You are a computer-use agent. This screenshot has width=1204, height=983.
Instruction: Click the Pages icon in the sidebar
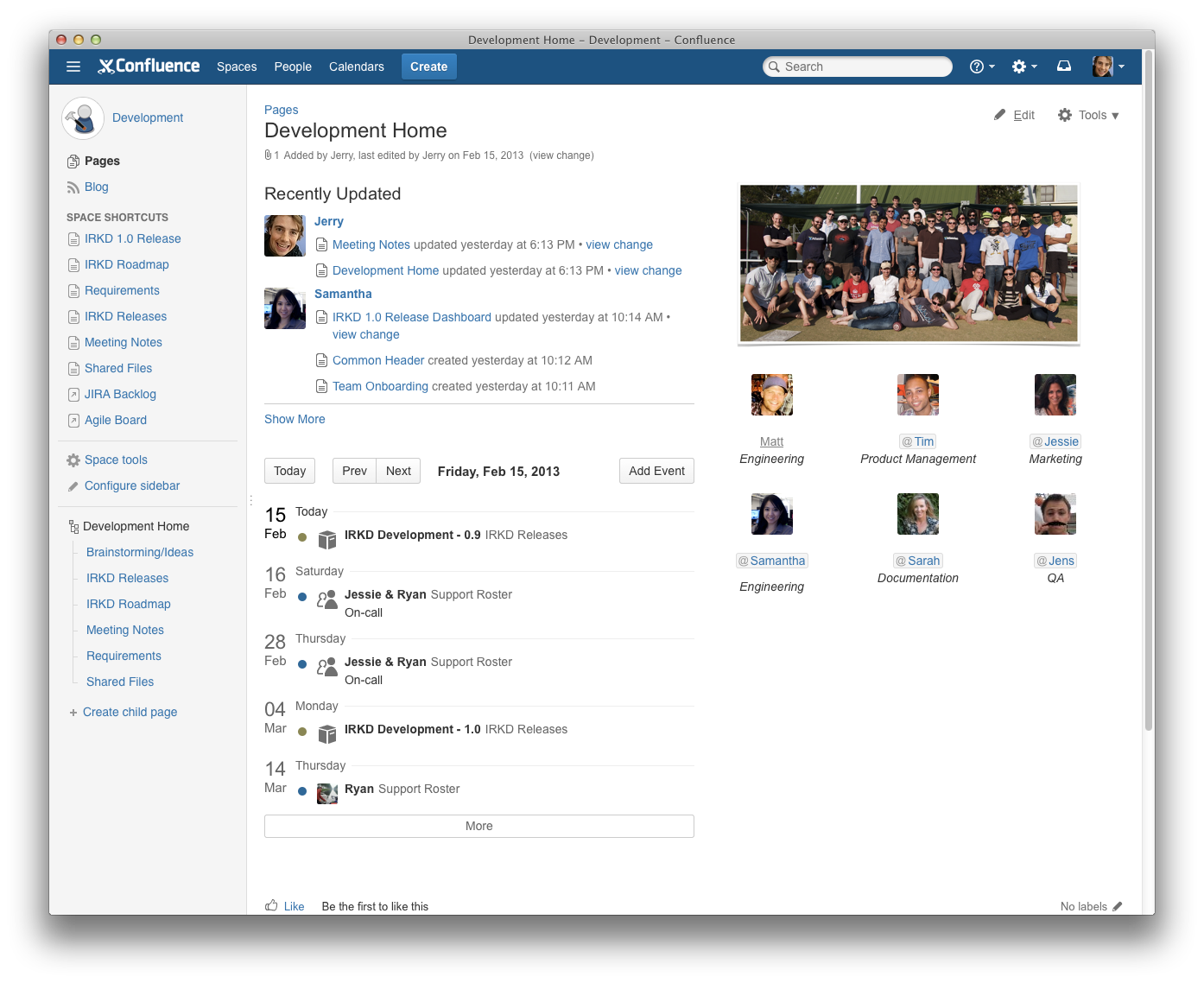tap(73, 161)
